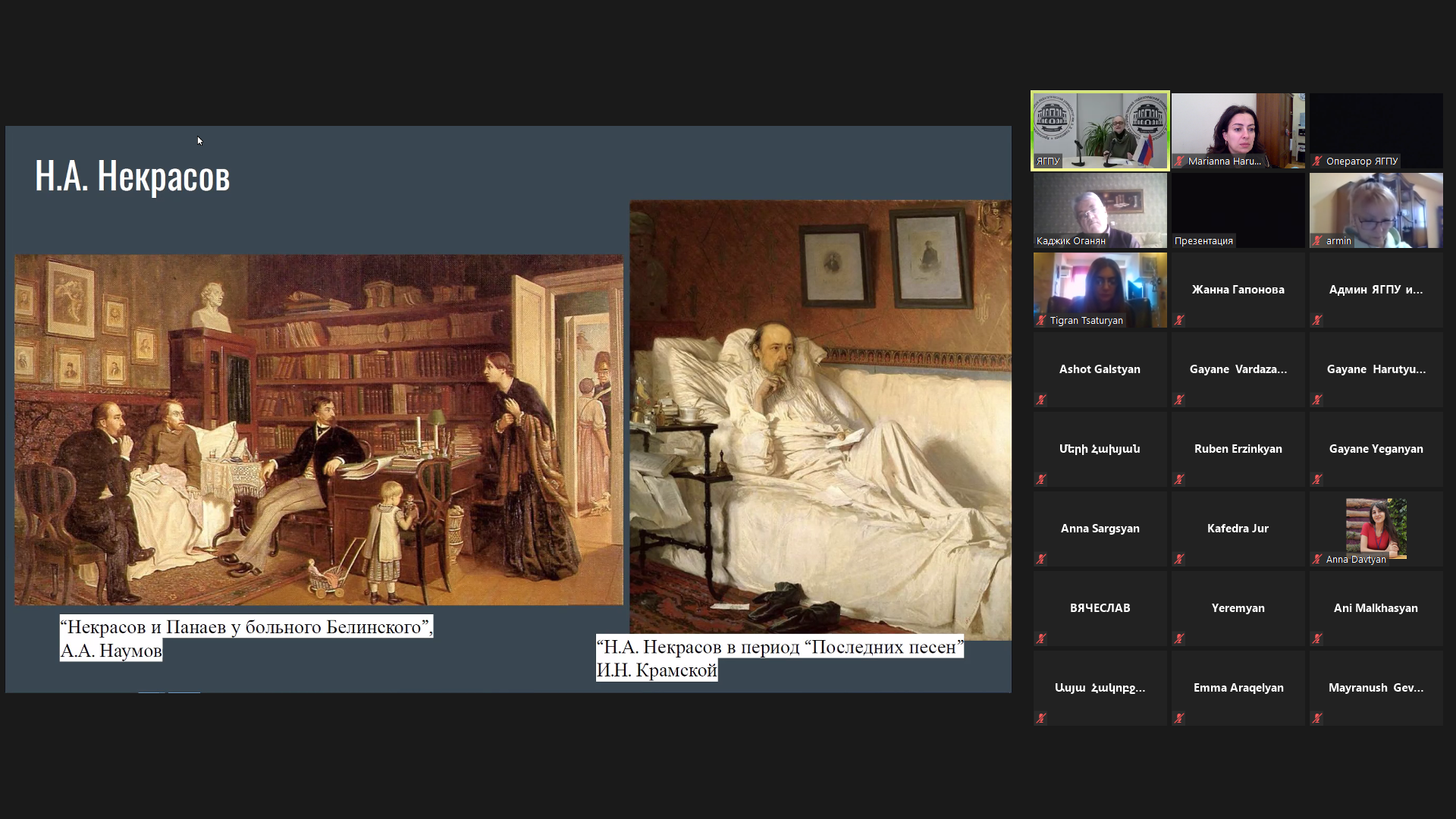Click muted mic icon on Marianna Haru... tile

[x=1179, y=162]
